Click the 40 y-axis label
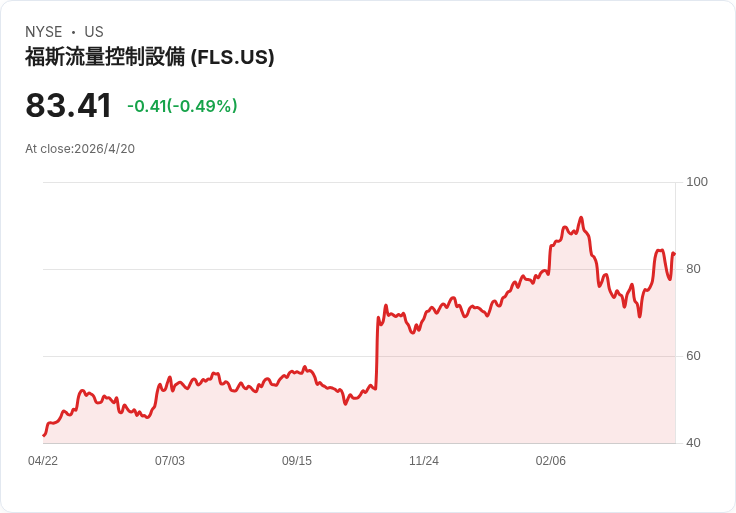The image size is (736, 513). pos(692,443)
